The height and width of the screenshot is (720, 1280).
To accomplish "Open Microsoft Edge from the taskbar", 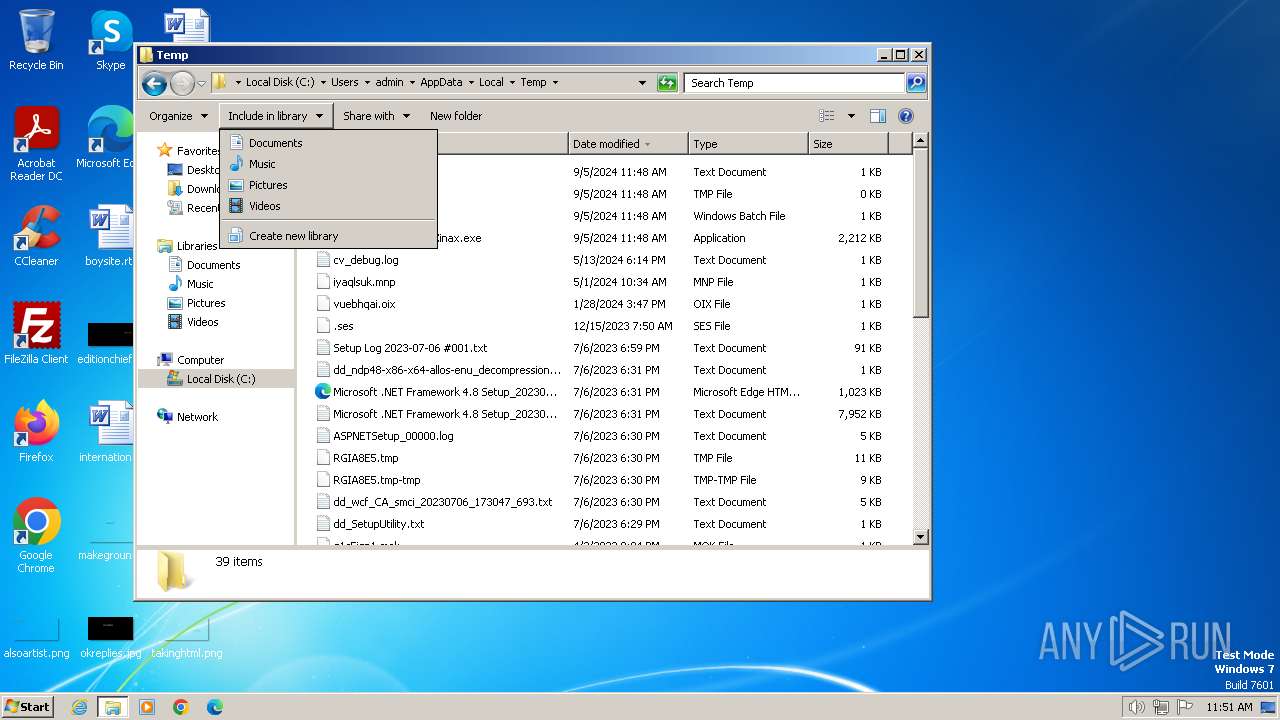I will [215, 707].
